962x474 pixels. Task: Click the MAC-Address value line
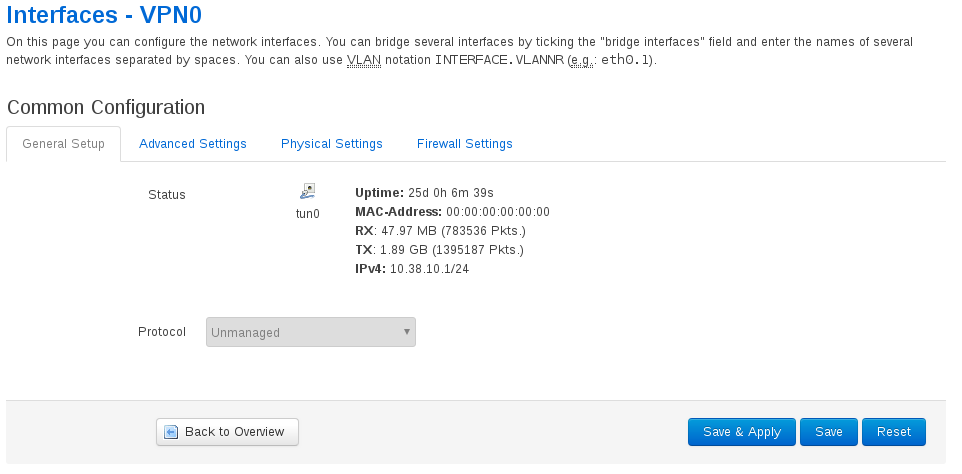pyautogui.click(x=452, y=212)
